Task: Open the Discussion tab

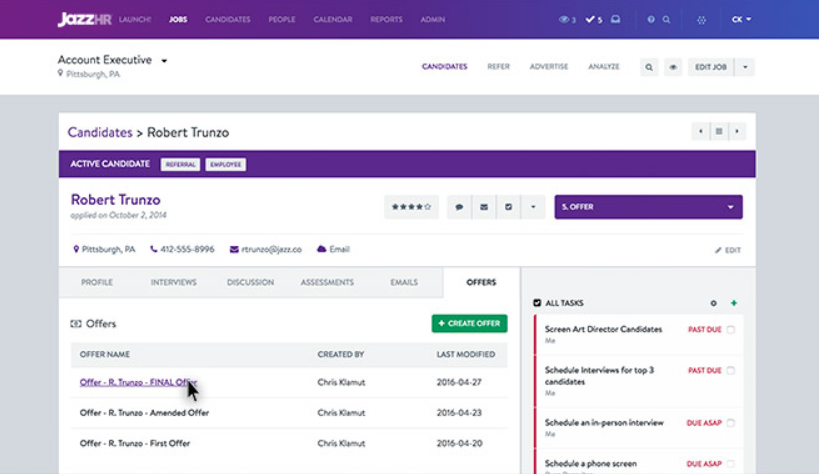Action: coord(250,282)
